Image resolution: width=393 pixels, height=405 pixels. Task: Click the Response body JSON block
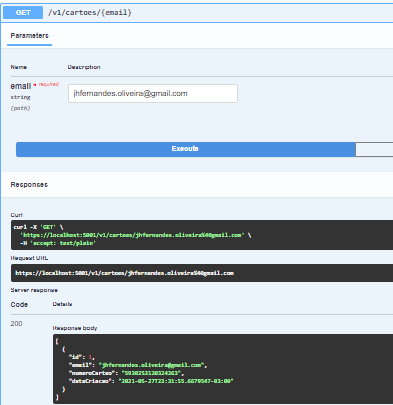[x=223, y=369]
